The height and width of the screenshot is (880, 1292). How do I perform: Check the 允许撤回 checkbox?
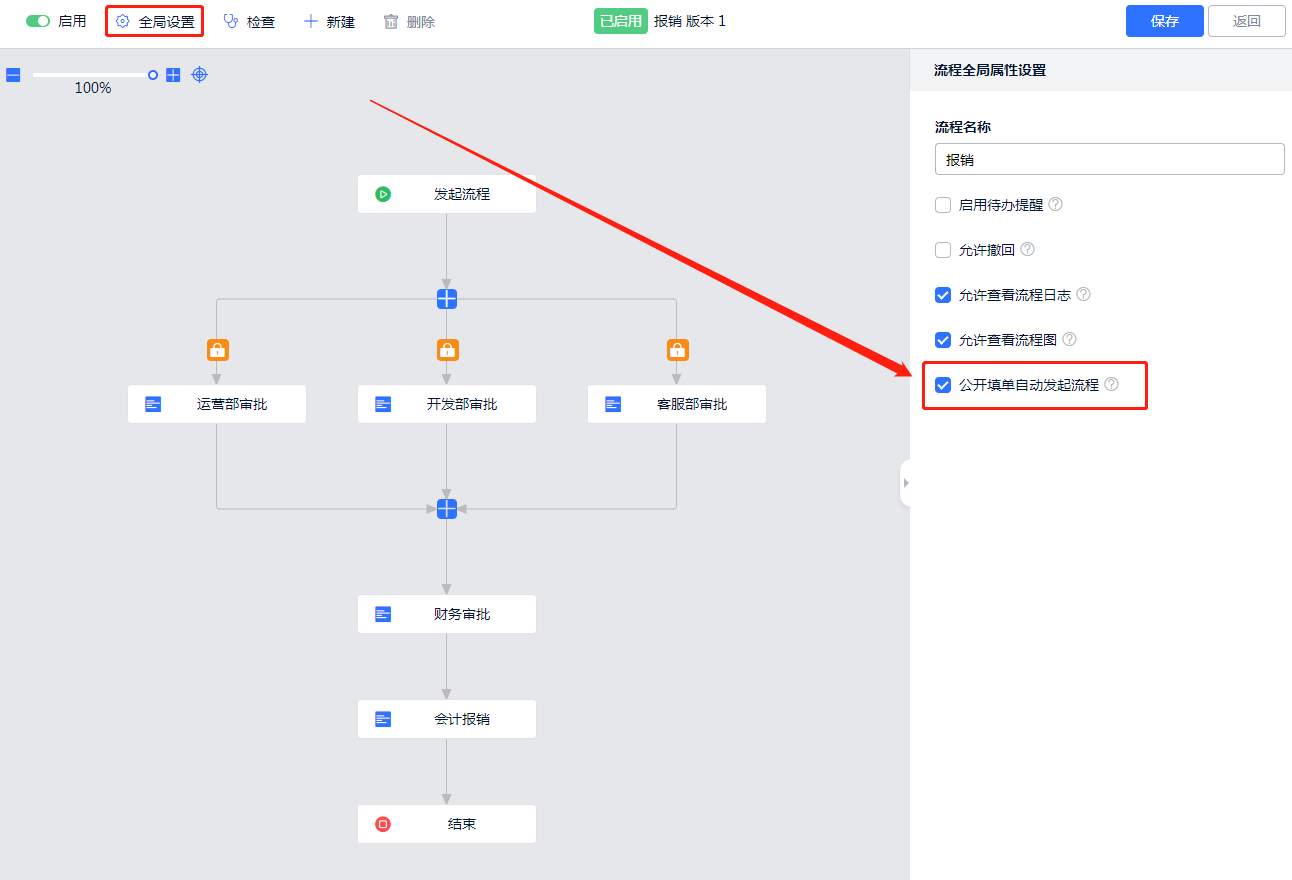(943, 250)
